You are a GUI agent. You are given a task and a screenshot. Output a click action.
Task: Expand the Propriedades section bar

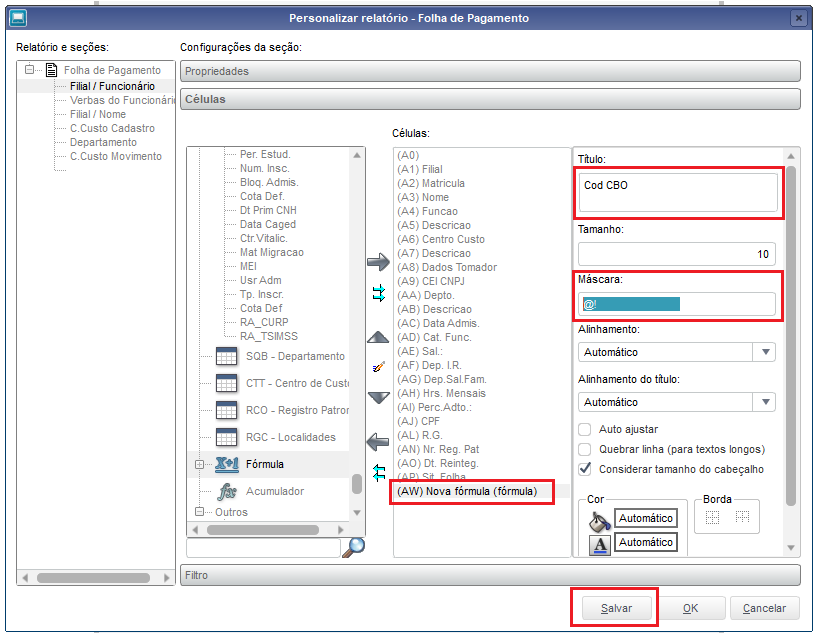(x=490, y=71)
